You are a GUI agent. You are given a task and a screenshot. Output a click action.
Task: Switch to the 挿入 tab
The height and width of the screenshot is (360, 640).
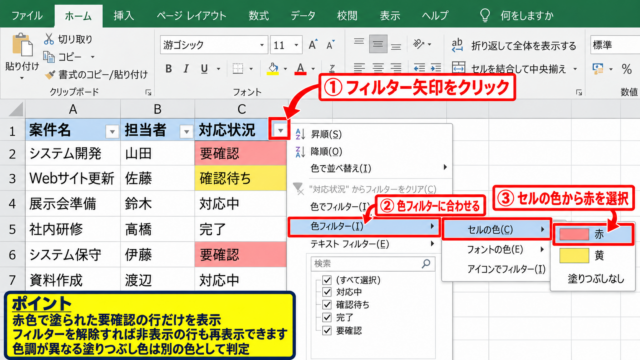124,16
